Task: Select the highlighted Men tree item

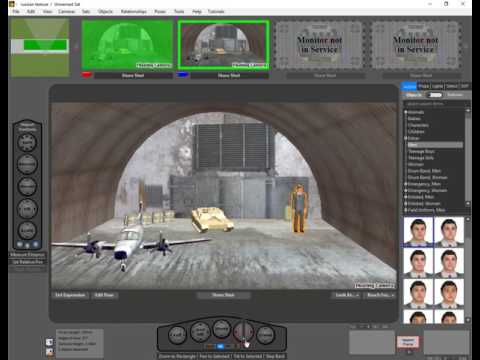Action: click(435, 145)
